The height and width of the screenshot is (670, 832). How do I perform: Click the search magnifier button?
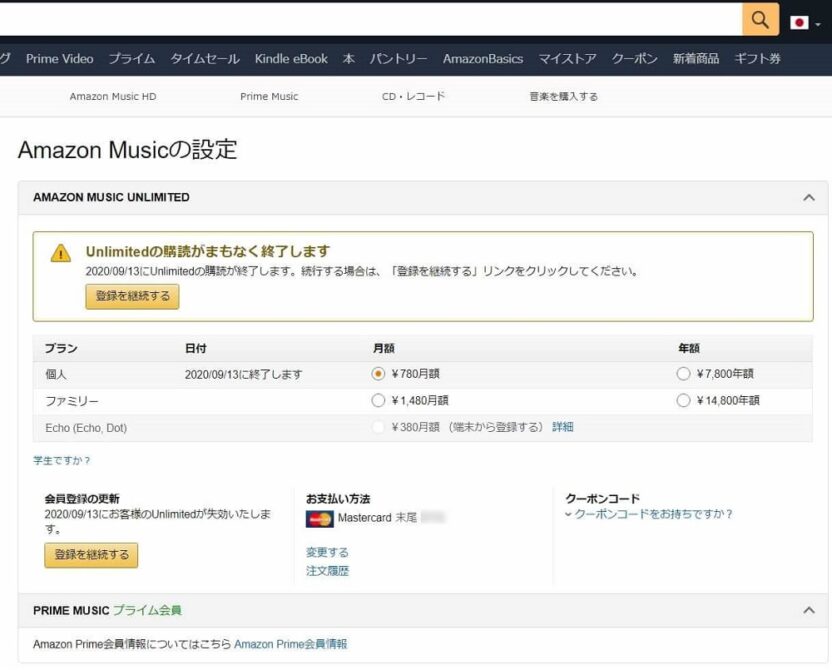[760, 20]
